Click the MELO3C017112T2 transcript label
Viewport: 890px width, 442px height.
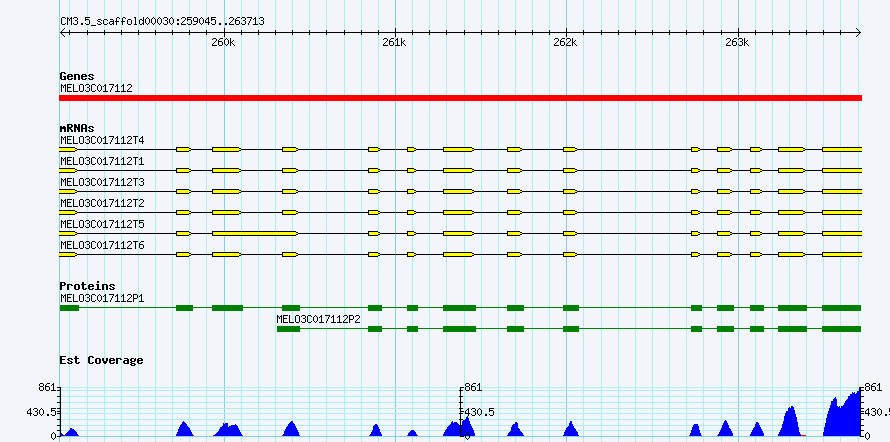[x=102, y=203]
